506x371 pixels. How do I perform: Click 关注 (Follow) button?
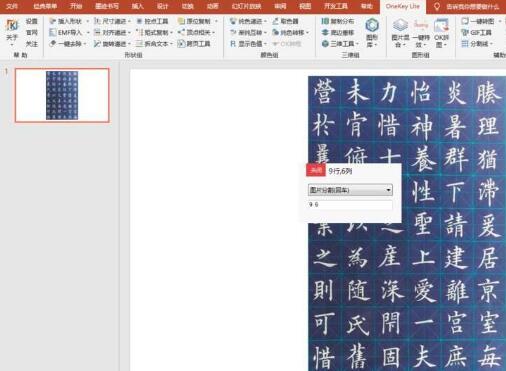pyautogui.click(x=32, y=44)
